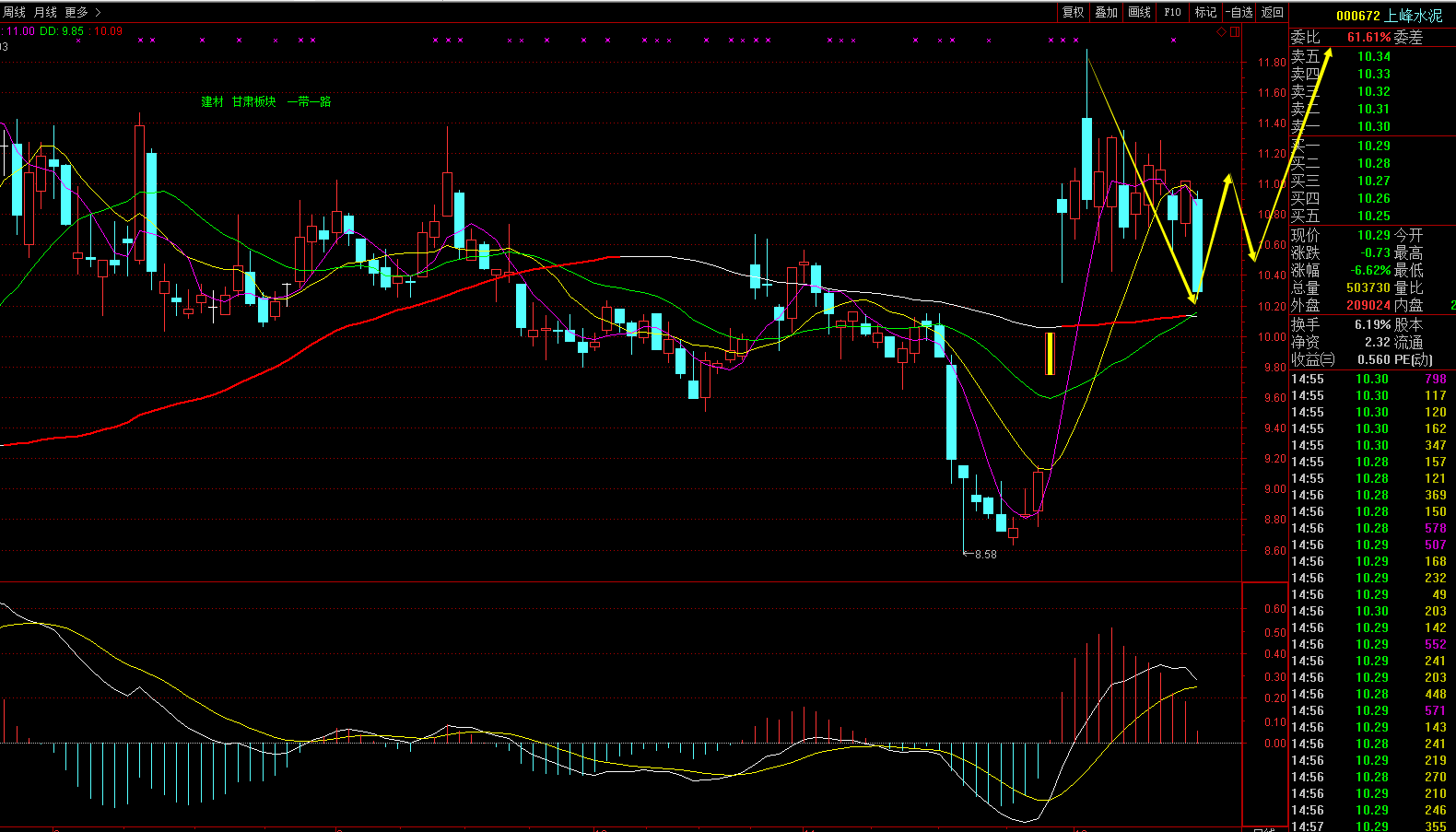Switch to 周线 weekly chart

point(14,12)
